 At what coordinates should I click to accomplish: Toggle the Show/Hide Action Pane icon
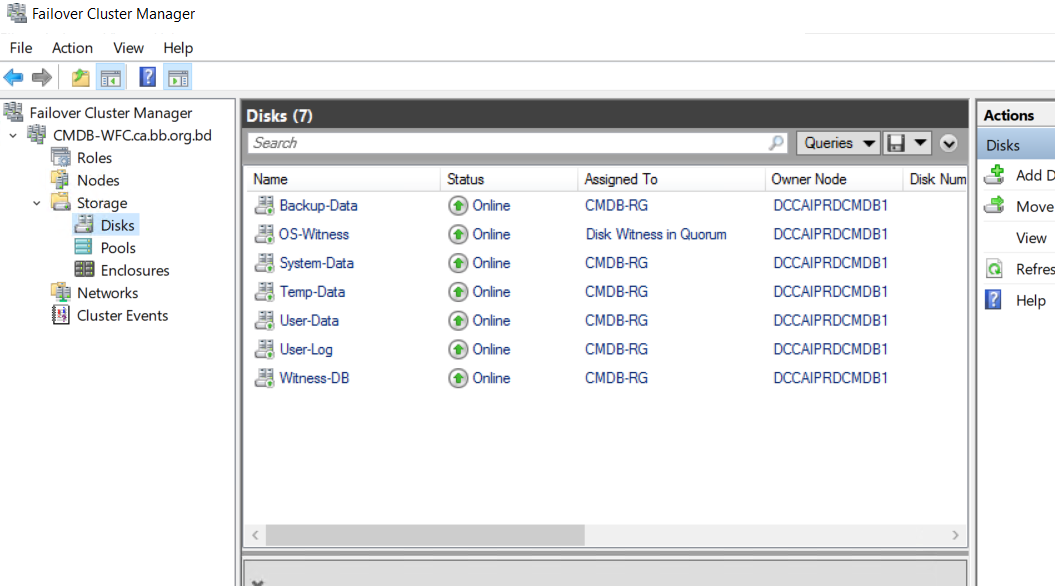178,77
